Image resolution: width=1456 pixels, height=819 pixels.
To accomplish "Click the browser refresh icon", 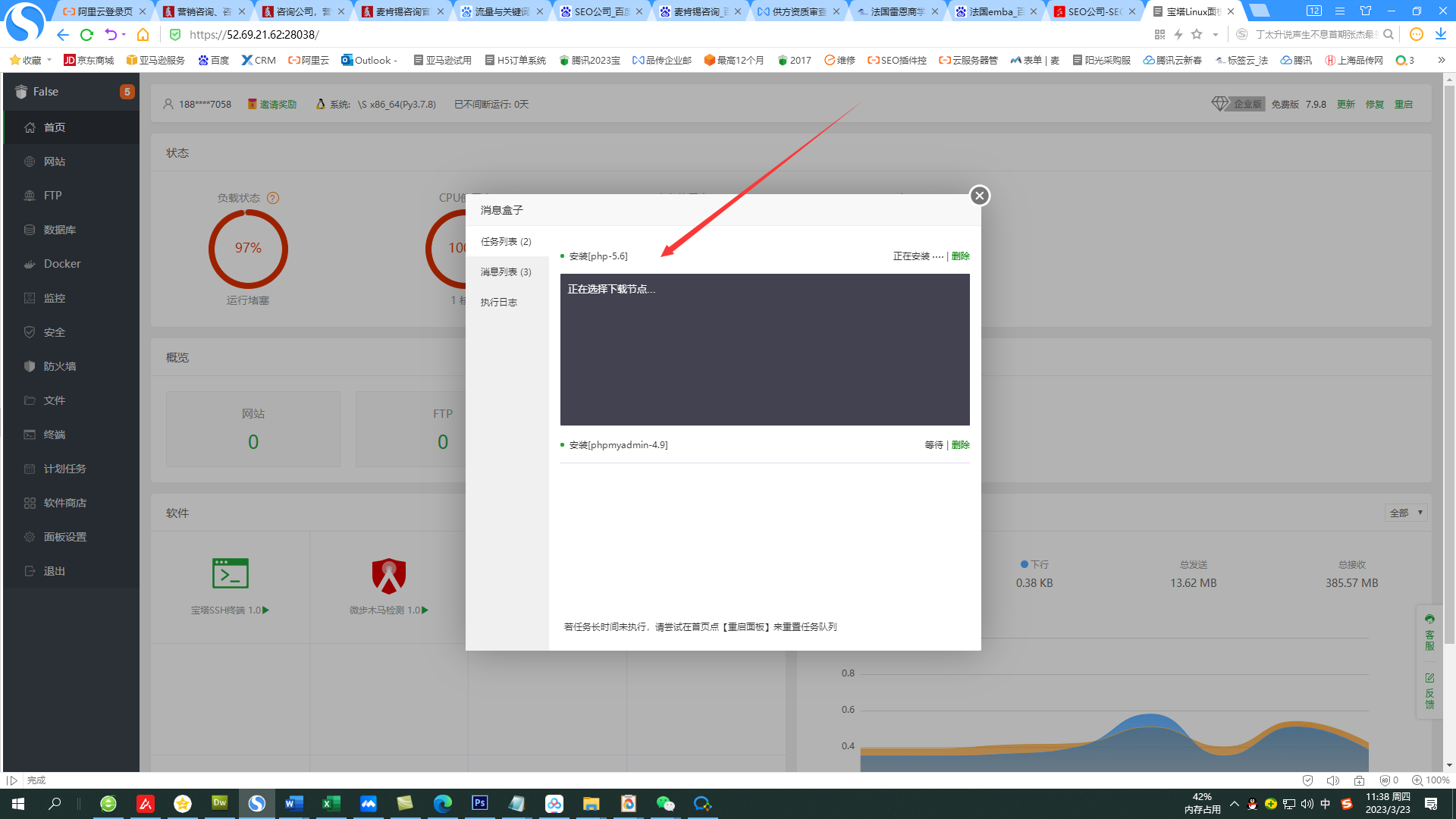I will pyautogui.click(x=86, y=34).
